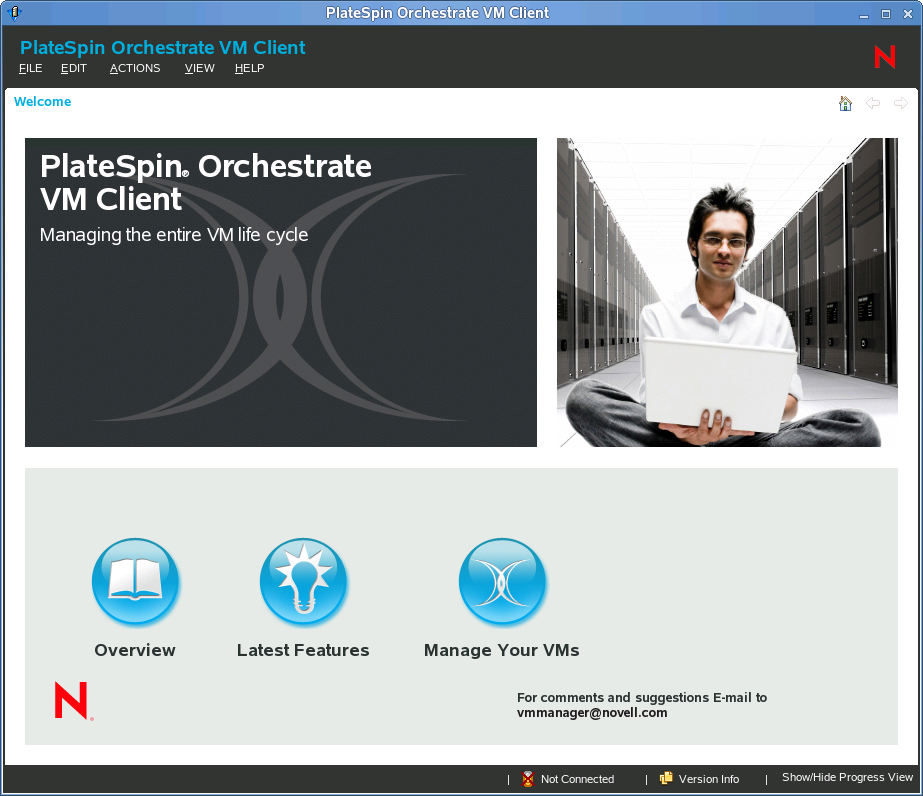Click the red Novell logo near footer
Viewport: 923px width, 796px height.
(x=73, y=701)
